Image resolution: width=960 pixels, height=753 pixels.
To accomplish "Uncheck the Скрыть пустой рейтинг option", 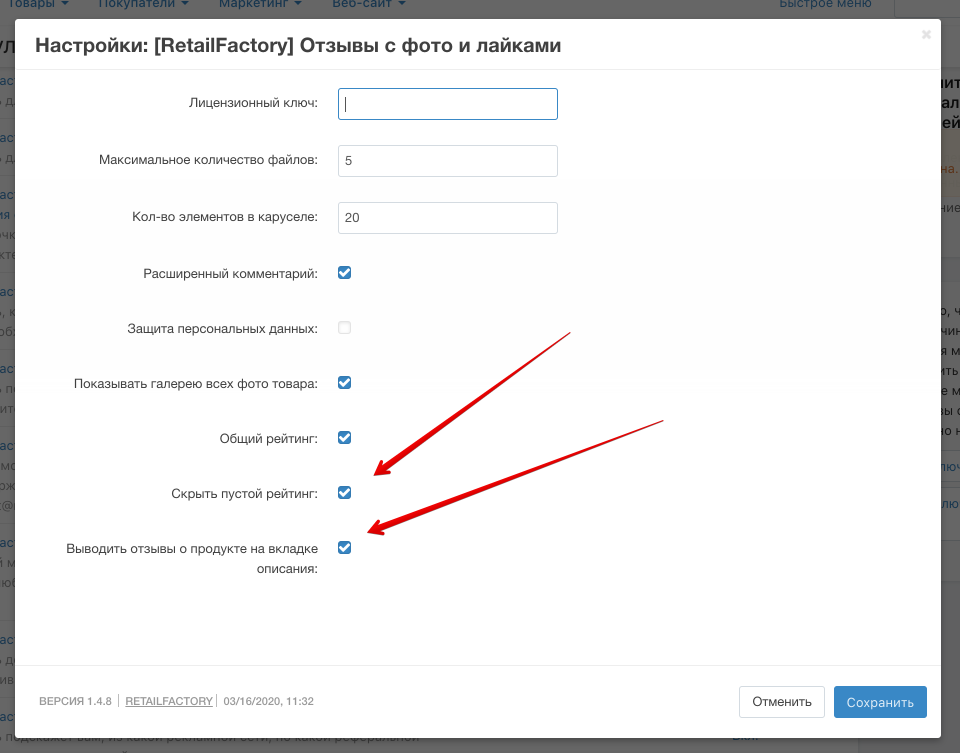I will (345, 493).
